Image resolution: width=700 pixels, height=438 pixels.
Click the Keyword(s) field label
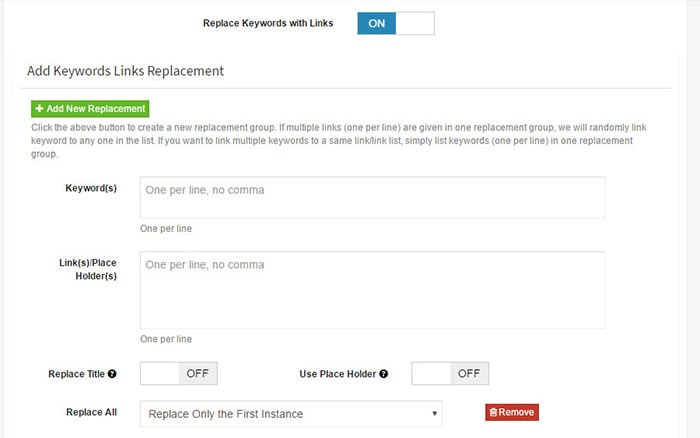coord(90,188)
